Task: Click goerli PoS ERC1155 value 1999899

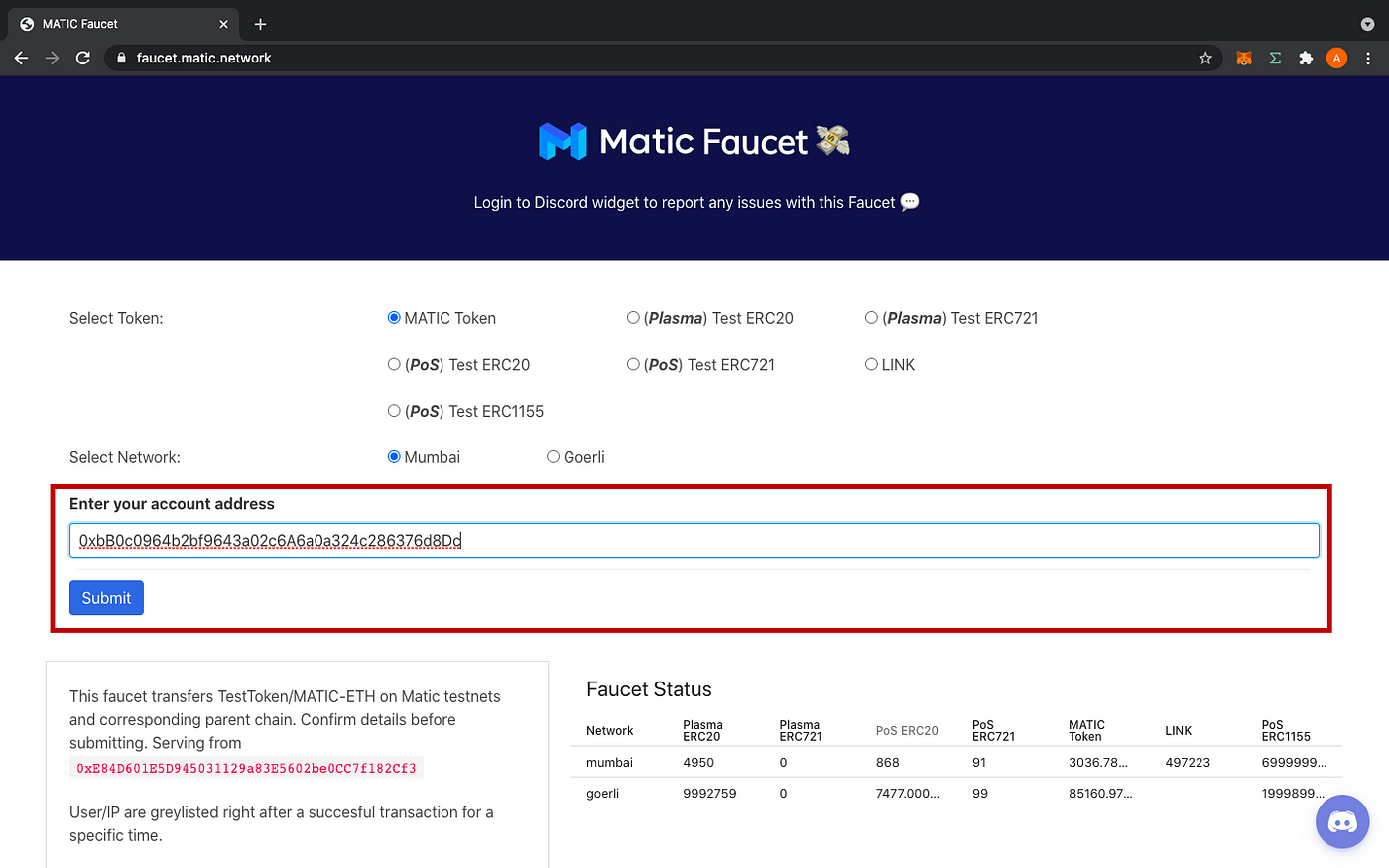Action: coord(1293,794)
